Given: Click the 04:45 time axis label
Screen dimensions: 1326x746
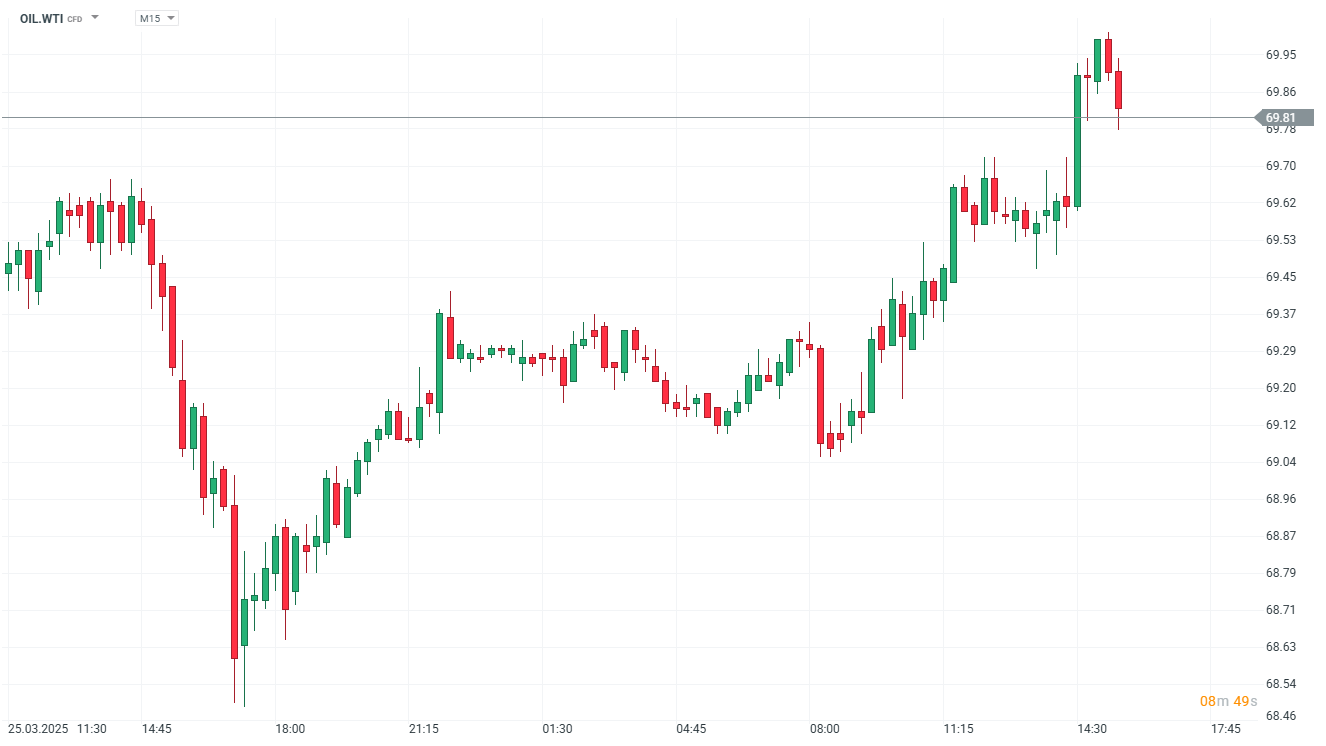Looking at the screenshot, I should point(691,729).
